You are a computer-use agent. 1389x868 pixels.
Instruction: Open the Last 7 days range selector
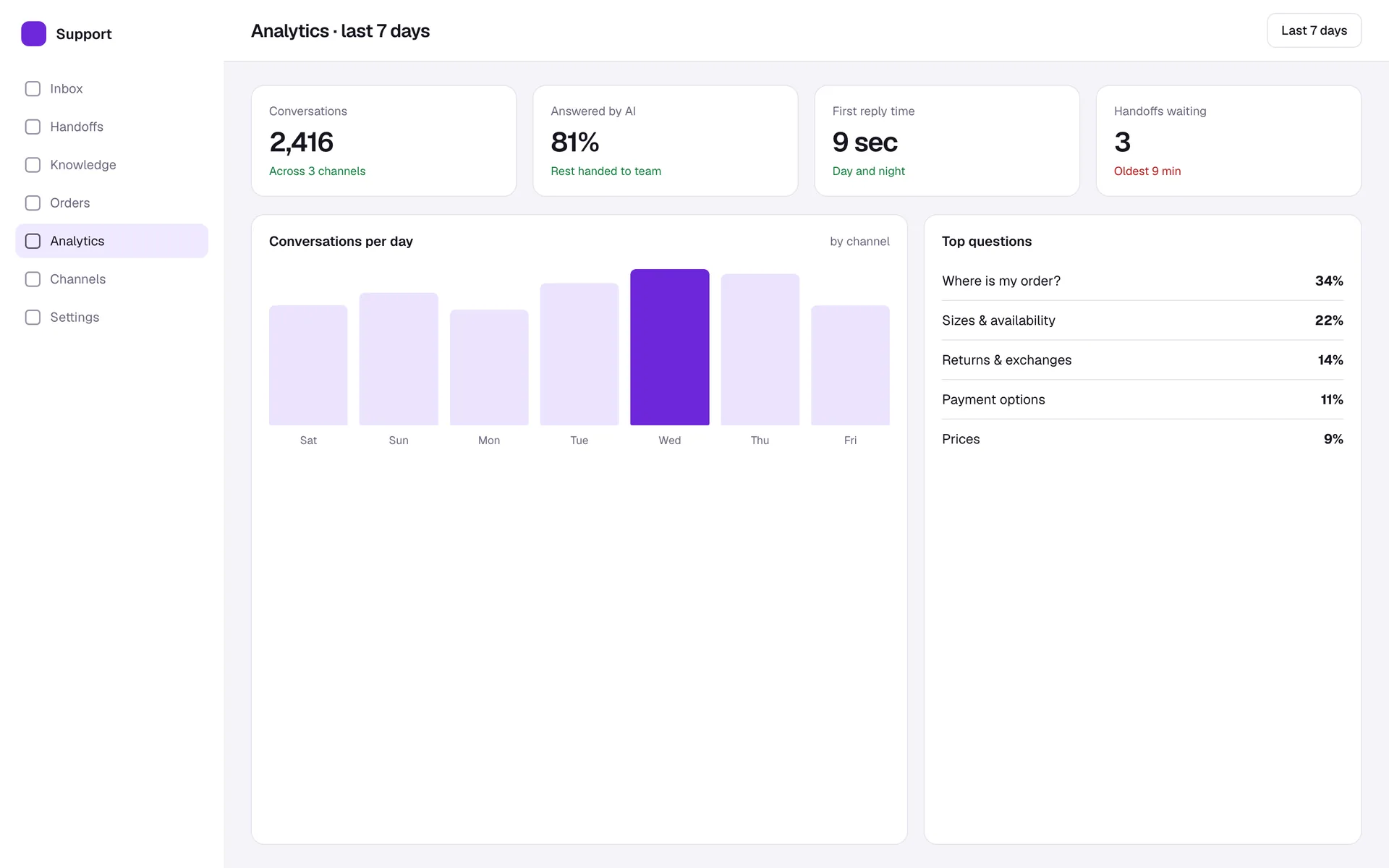tap(1314, 30)
